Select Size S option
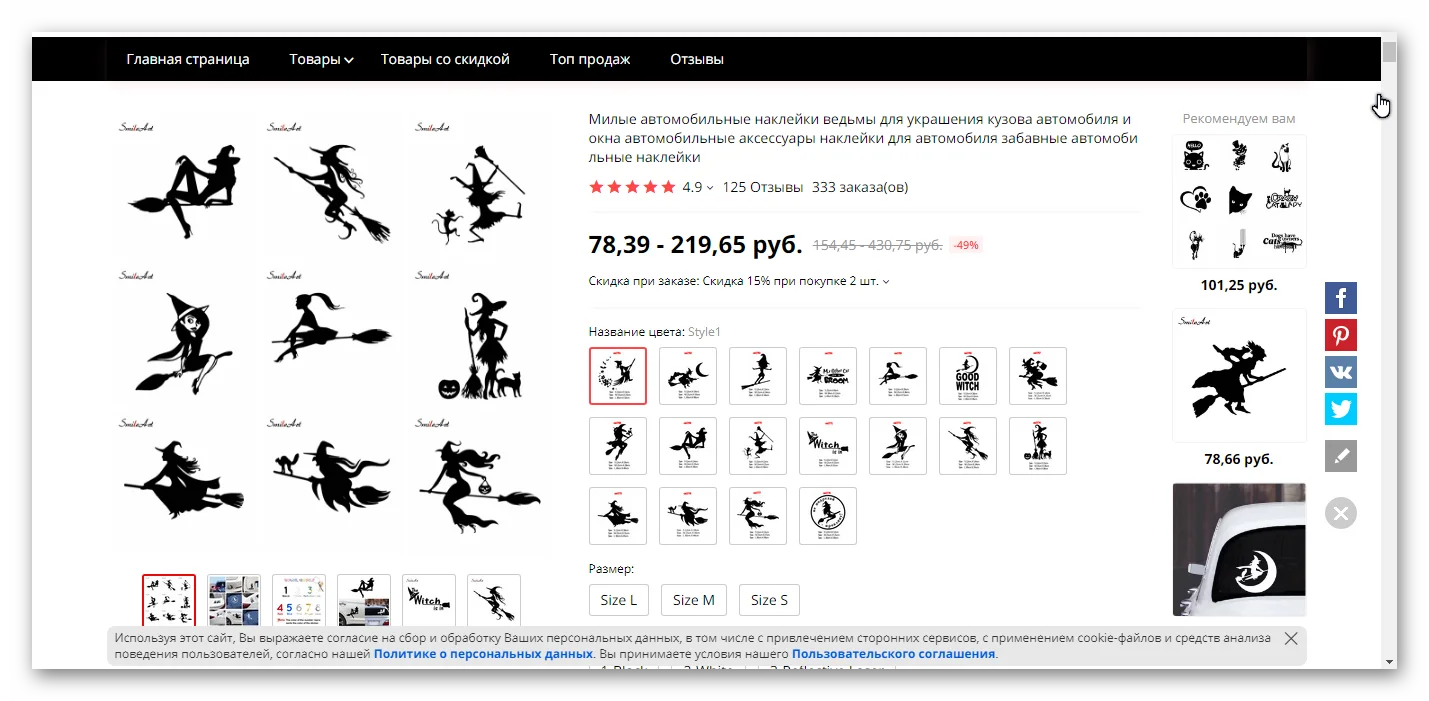The height and width of the screenshot is (701, 1429). click(769, 600)
